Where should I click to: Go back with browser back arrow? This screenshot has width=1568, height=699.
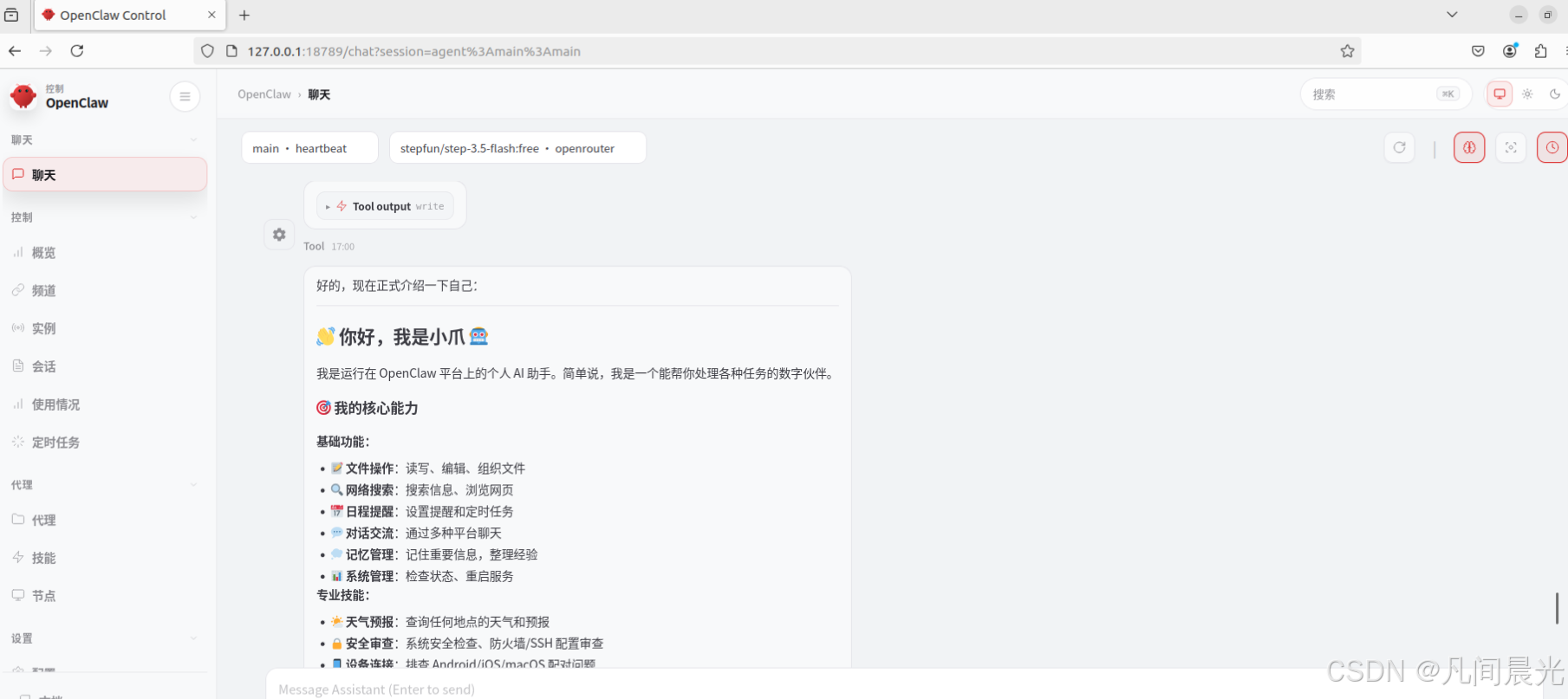(x=15, y=51)
